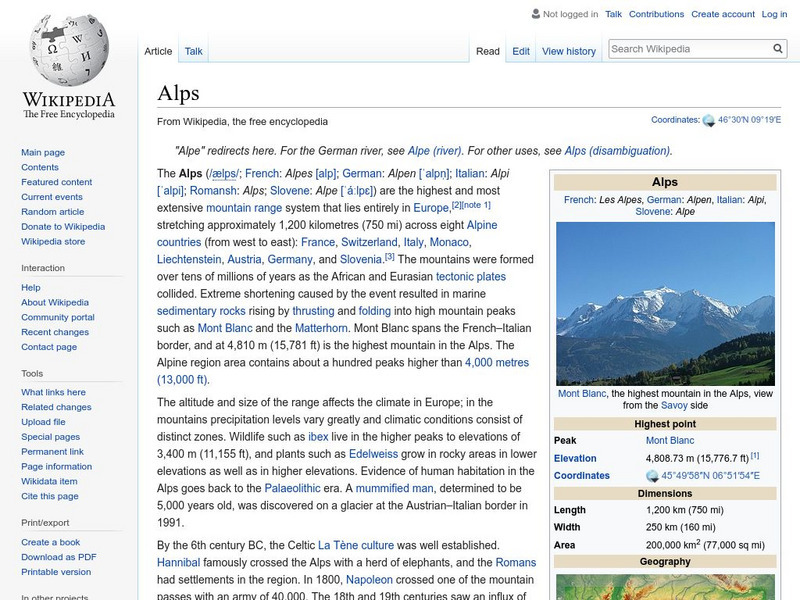Viewport: 800px width, 600px height.
Task: Visit the Community portal
Action: point(58,317)
